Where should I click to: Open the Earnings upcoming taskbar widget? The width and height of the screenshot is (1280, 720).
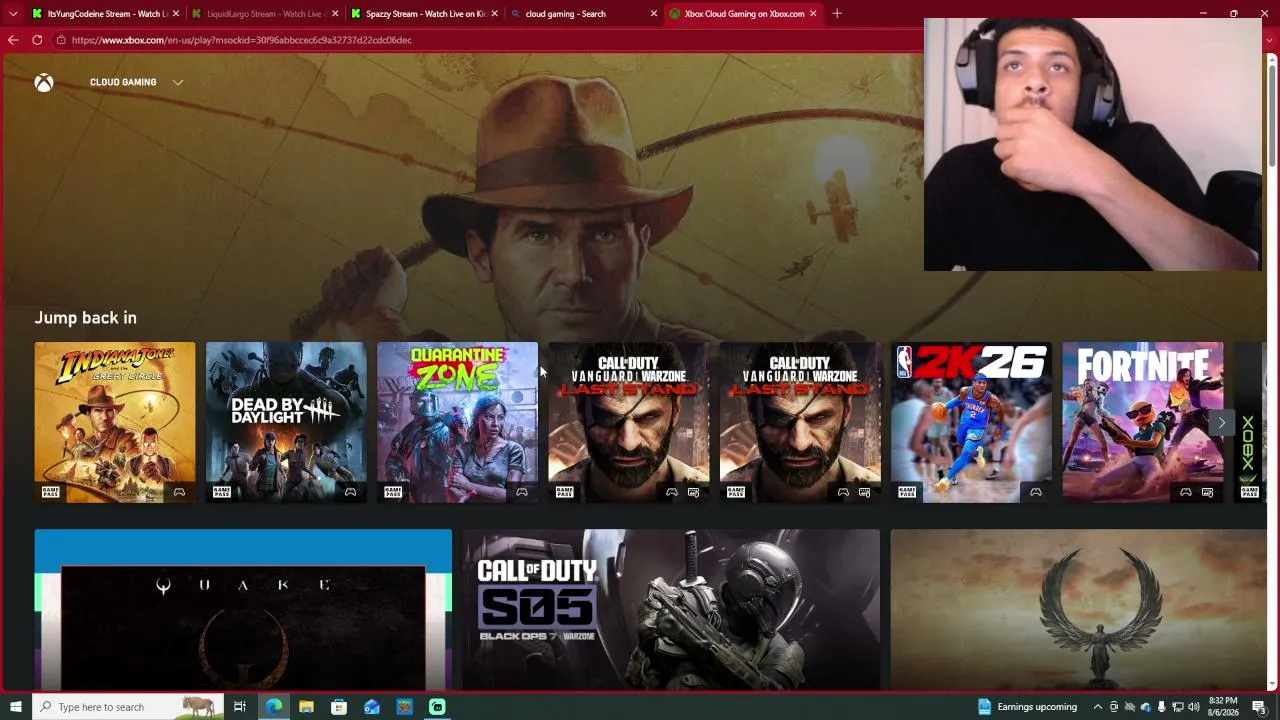tap(1028, 707)
